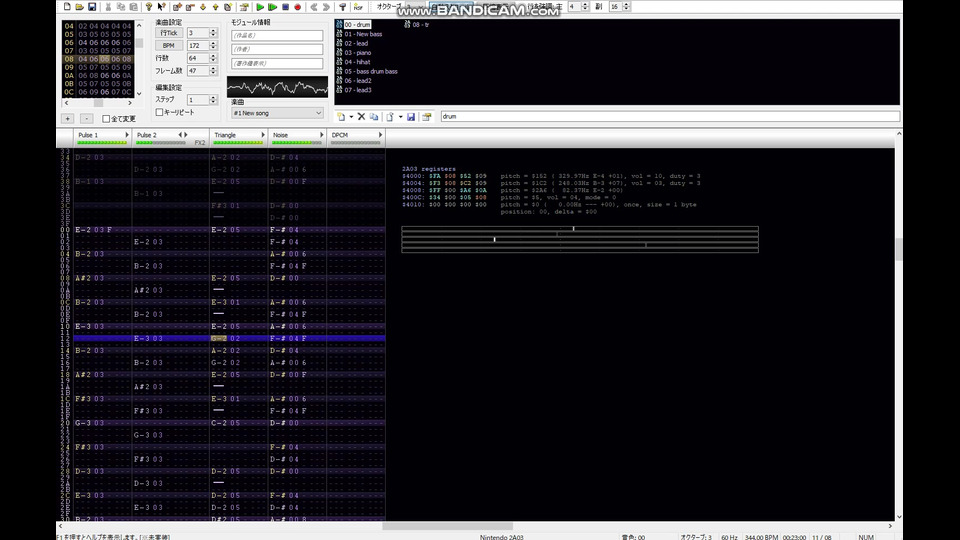Open the #1 New song dropdown
Image resolution: width=960 pixels, height=540 pixels.
click(x=277, y=113)
